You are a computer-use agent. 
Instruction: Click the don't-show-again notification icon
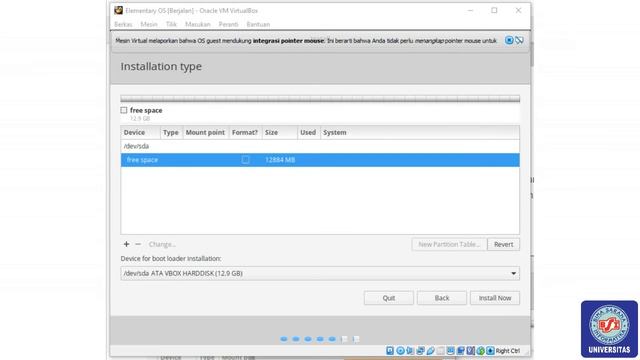pos(519,40)
